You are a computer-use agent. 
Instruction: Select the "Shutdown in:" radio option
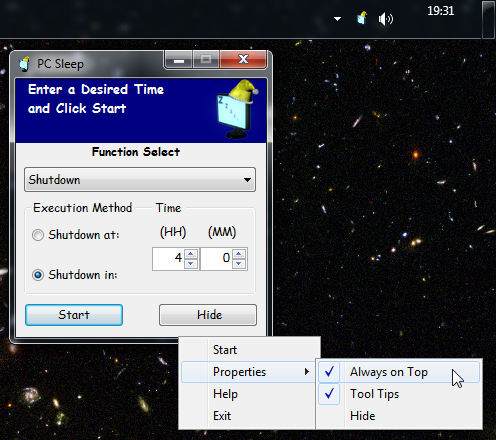[x=38, y=275]
